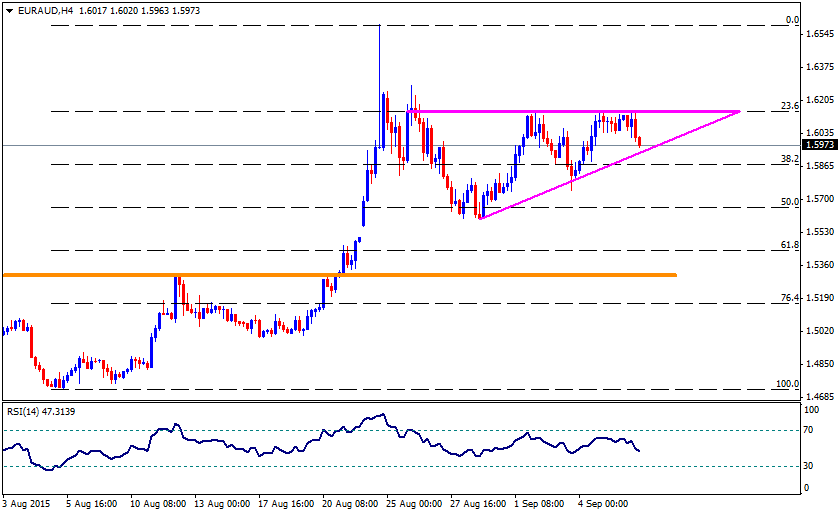Click the 1 Sep 08:00 time axis label
840x512 pixels.
[539, 504]
